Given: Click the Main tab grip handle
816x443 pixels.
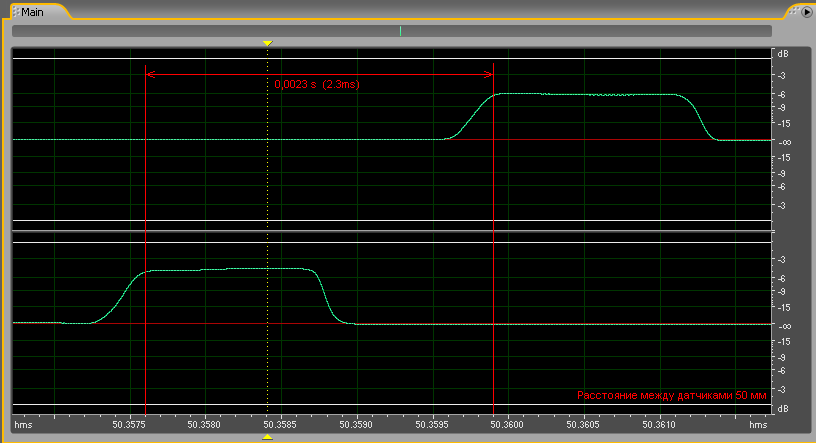Looking at the screenshot, I should click(x=16, y=11).
